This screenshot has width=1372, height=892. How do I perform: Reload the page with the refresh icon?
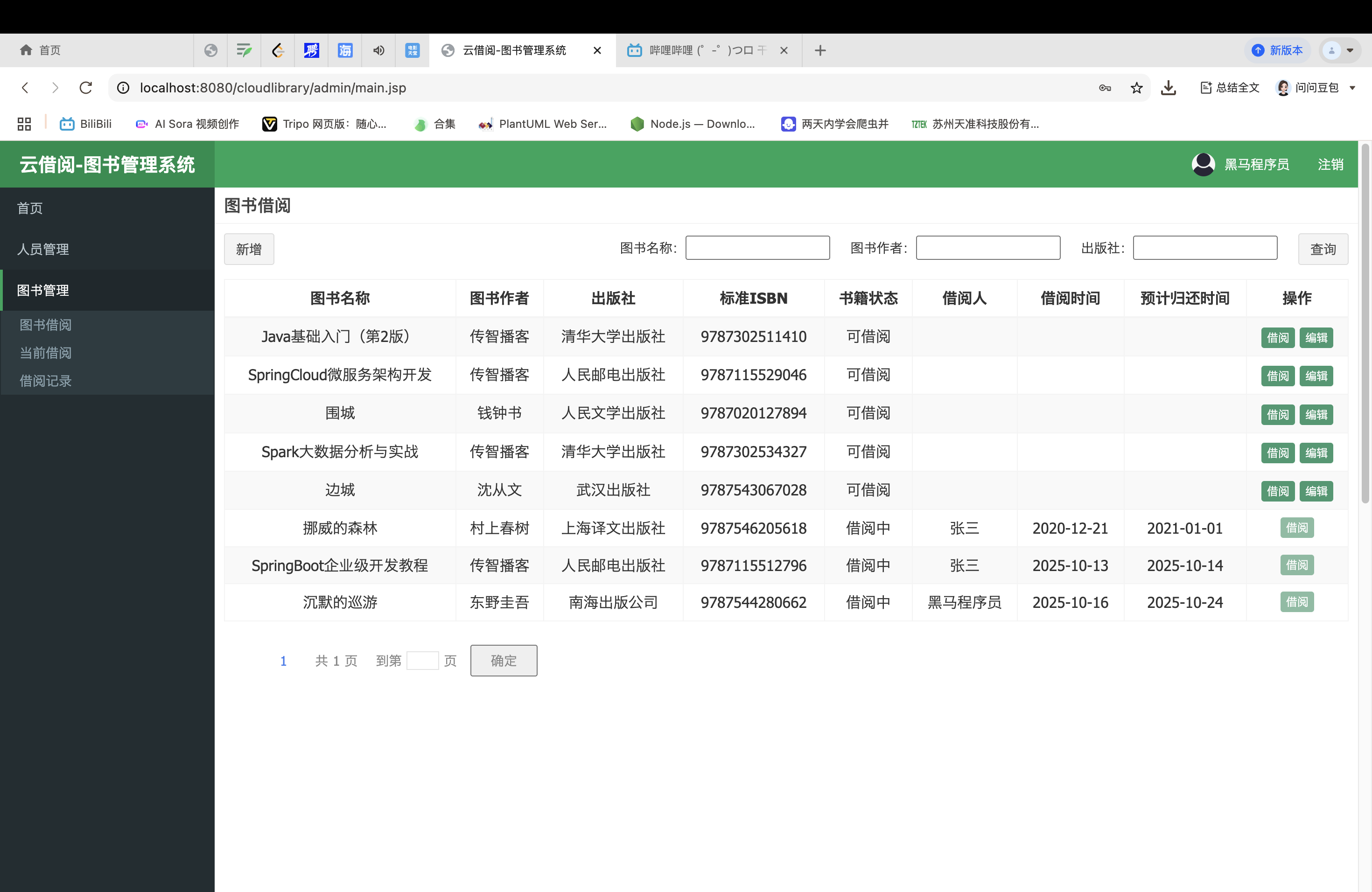pos(86,88)
